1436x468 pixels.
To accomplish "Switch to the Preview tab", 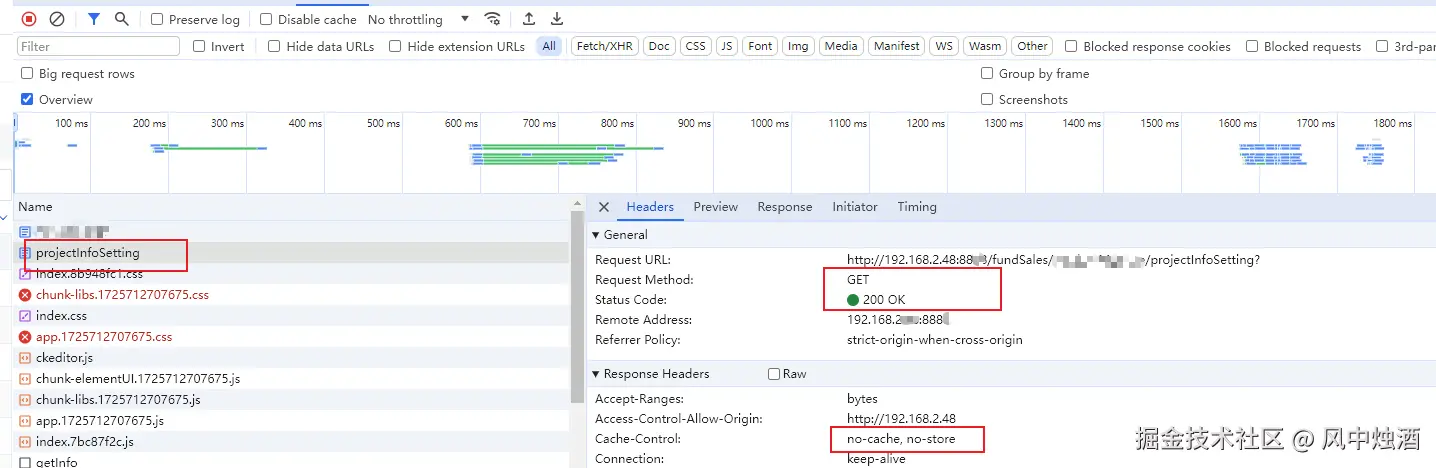I will point(716,207).
